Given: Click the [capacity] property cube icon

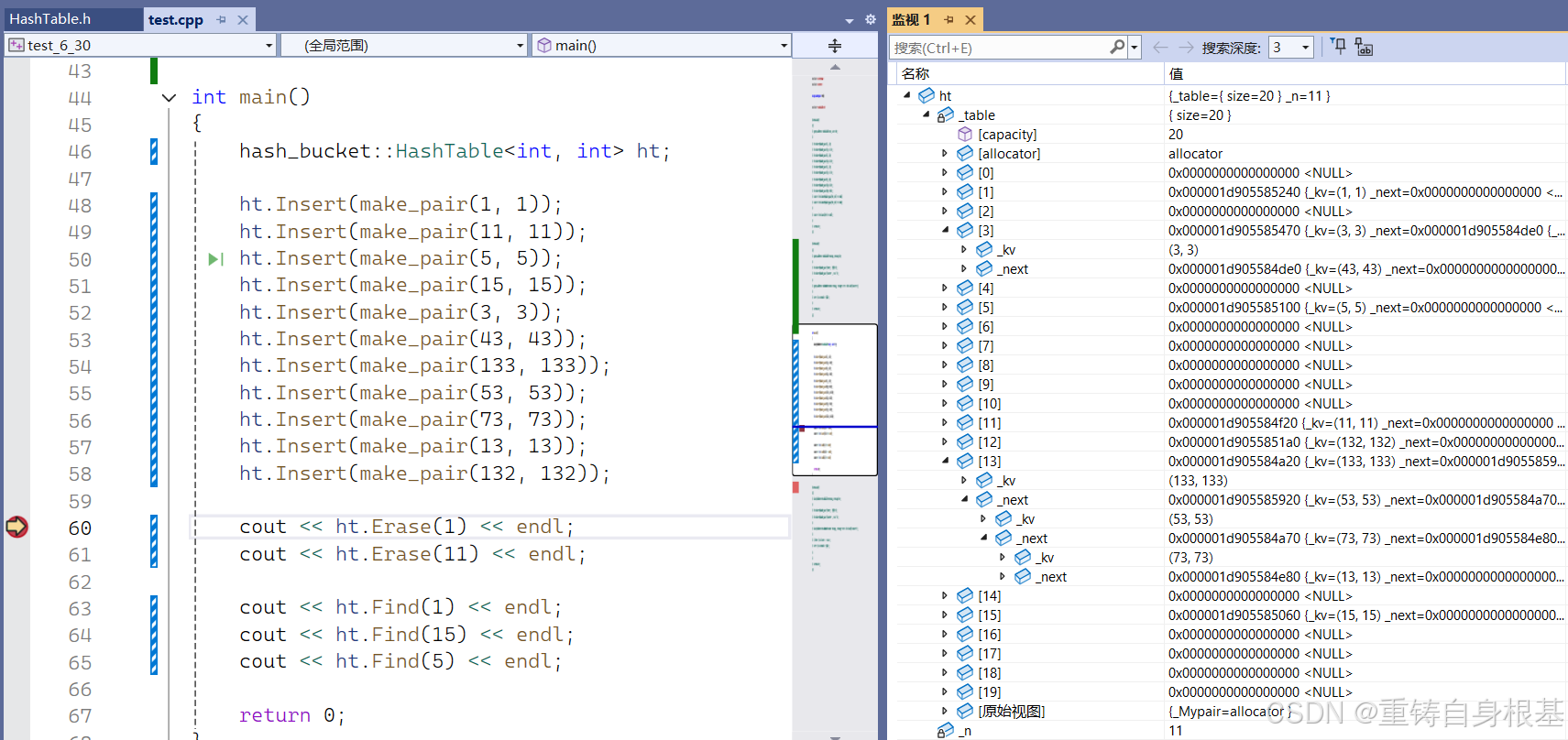Looking at the screenshot, I should 965,134.
